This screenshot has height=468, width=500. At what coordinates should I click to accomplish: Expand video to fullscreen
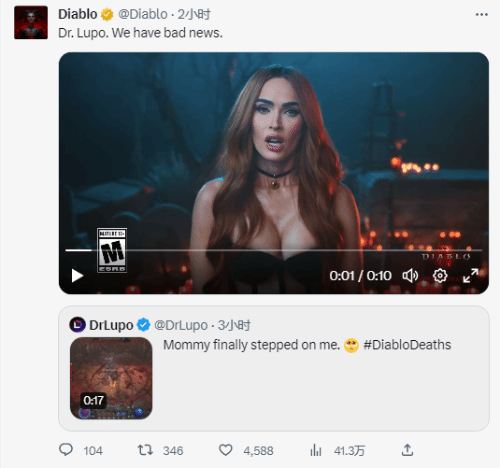point(471,276)
